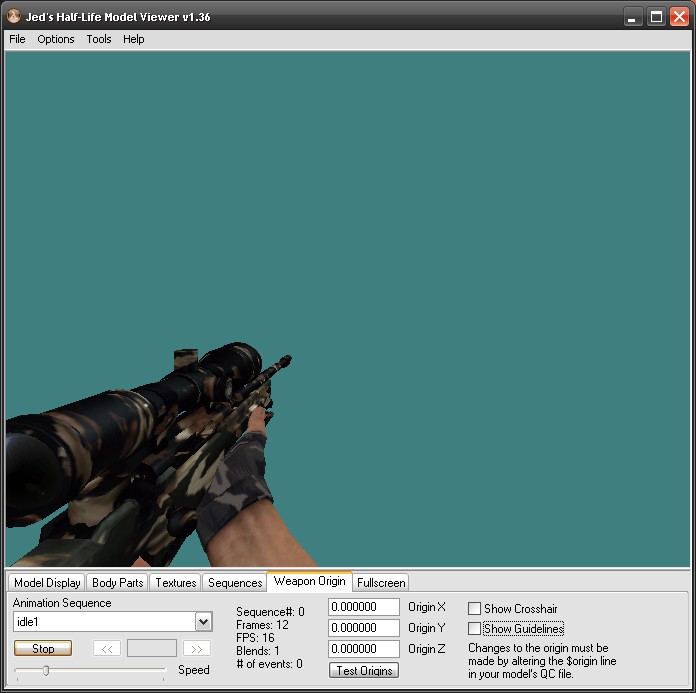
Task: Select the Weapon Origin tab
Action: coord(309,581)
